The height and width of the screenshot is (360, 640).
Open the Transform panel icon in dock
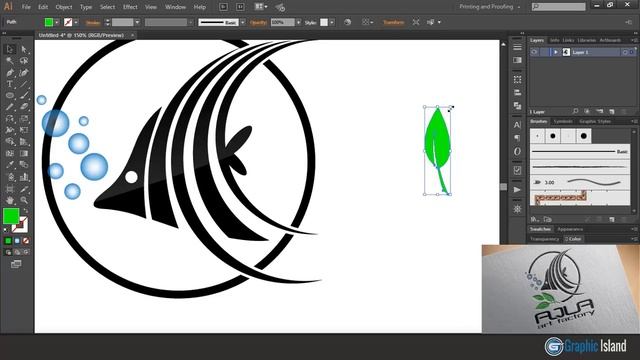click(x=517, y=80)
